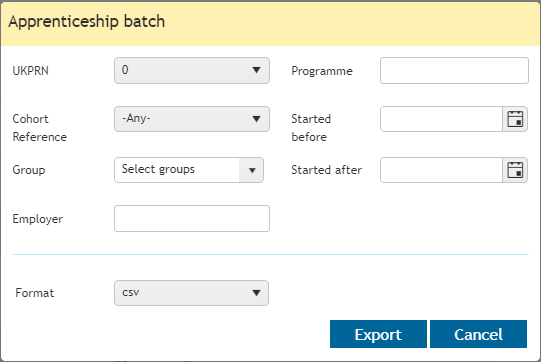Open the Format csv dropdown
Screen dimensions: 541x362
191,293
